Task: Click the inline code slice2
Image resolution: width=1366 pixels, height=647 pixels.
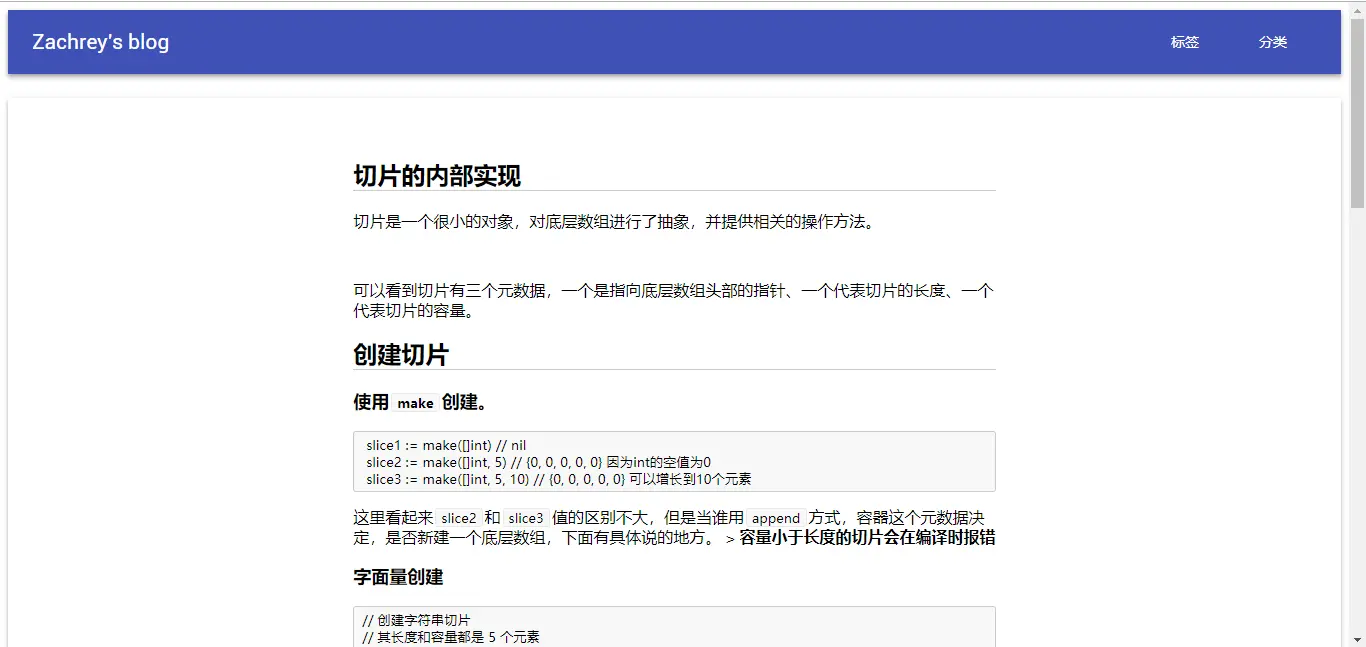Action: 458,517
